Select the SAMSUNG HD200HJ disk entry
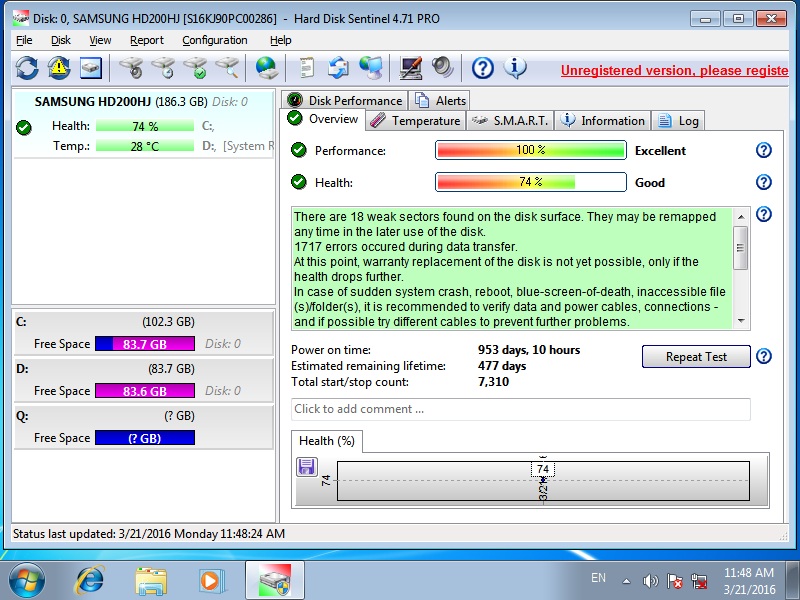The image size is (800, 600). coord(144,124)
